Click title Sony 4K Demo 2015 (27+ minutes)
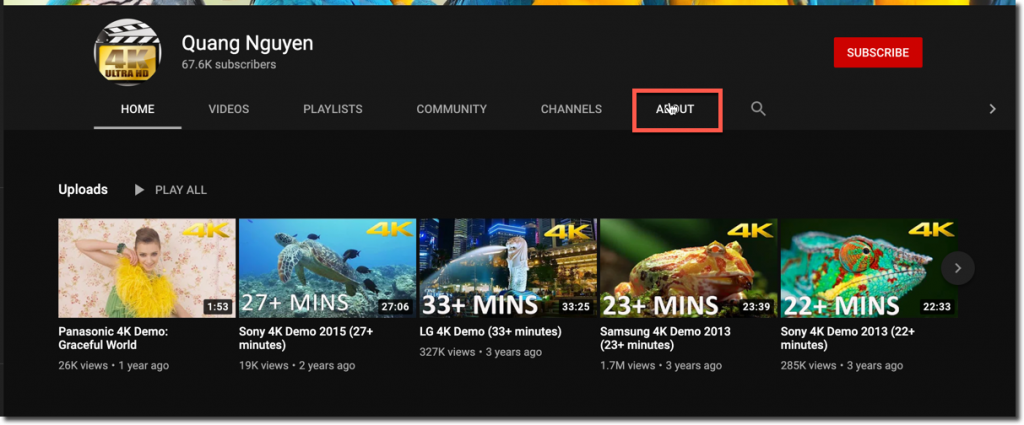1024x425 pixels. click(306, 338)
